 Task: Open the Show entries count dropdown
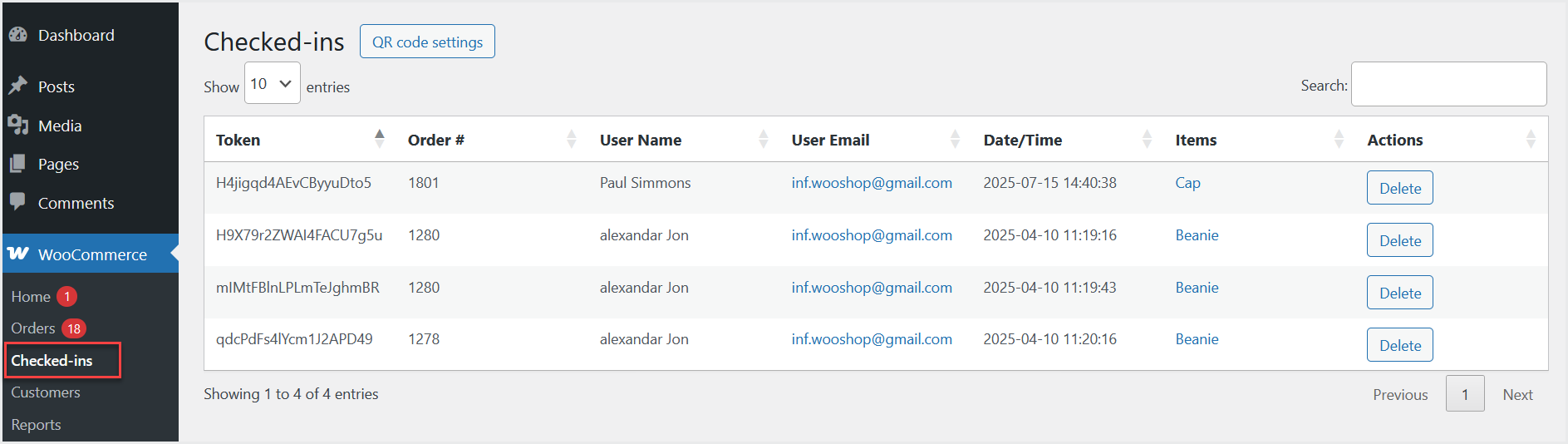pyautogui.click(x=273, y=83)
